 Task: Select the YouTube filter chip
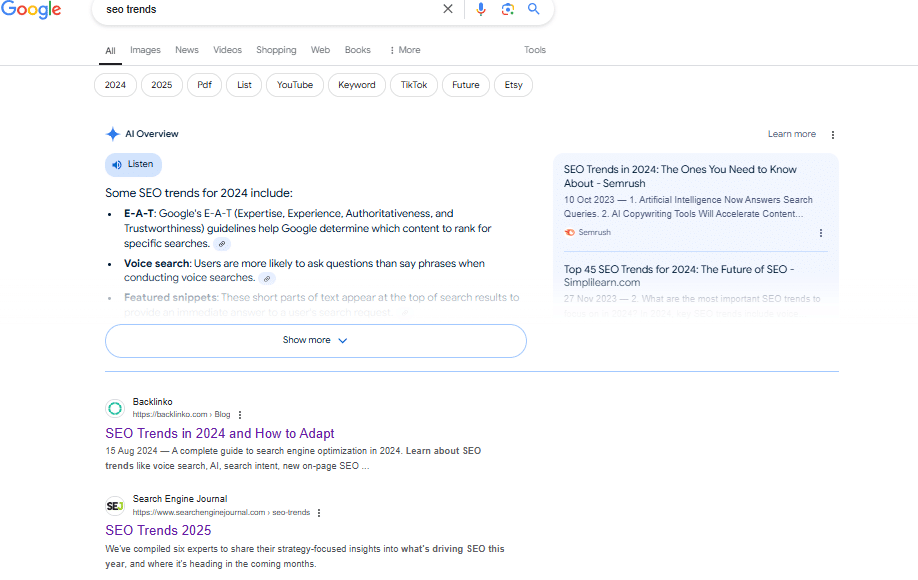click(295, 85)
